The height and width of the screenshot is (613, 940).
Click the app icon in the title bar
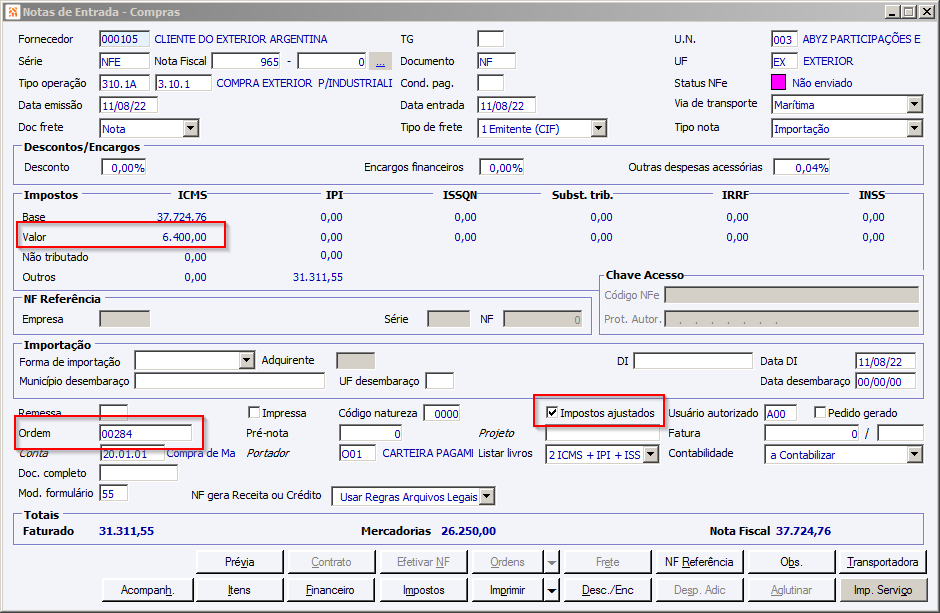[13, 11]
